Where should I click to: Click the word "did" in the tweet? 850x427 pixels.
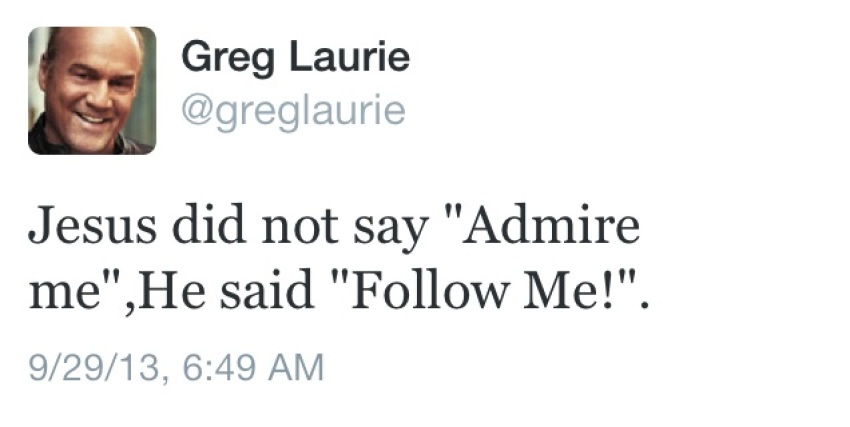tap(201, 229)
